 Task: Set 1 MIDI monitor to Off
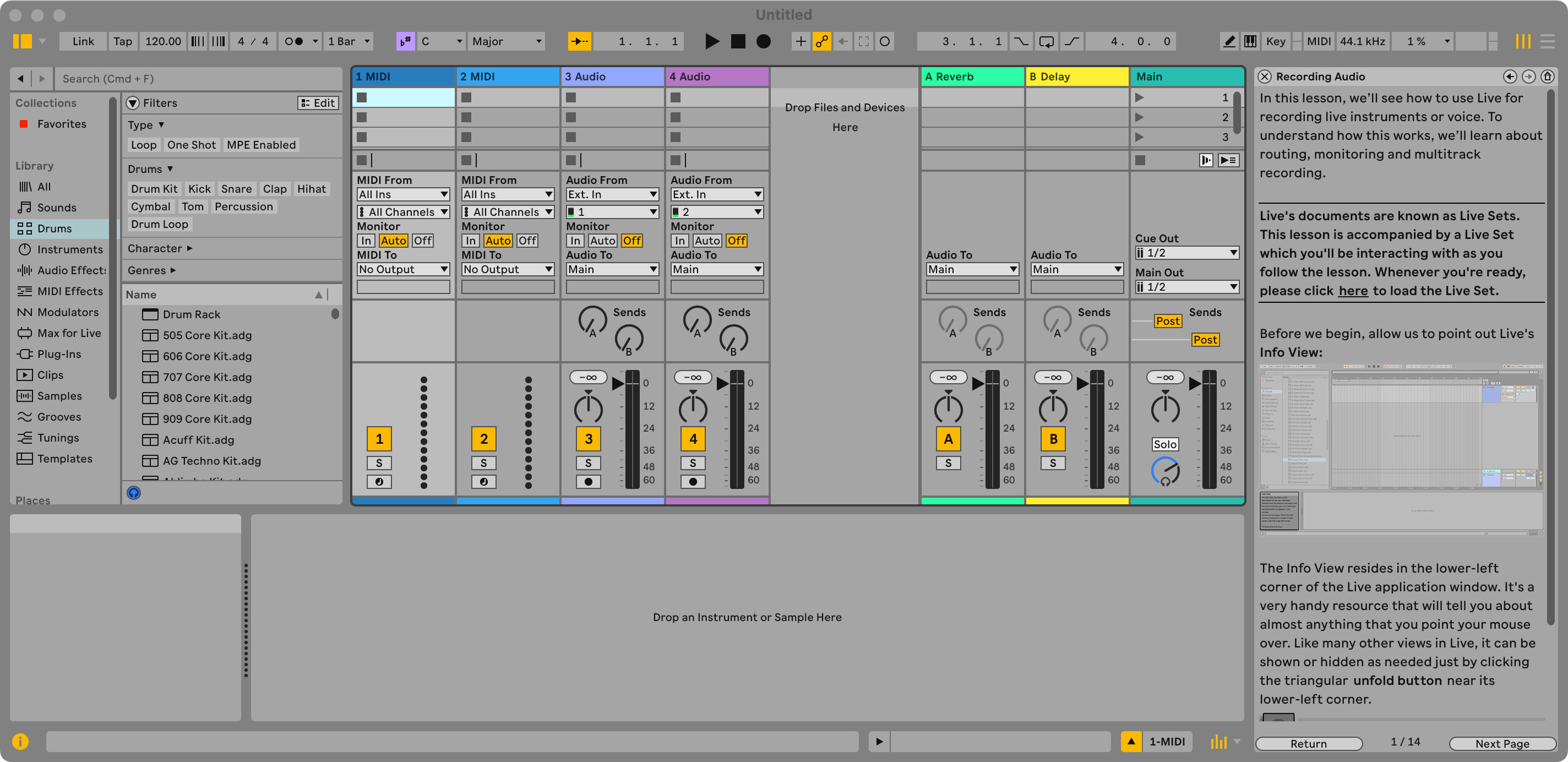(x=422, y=241)
